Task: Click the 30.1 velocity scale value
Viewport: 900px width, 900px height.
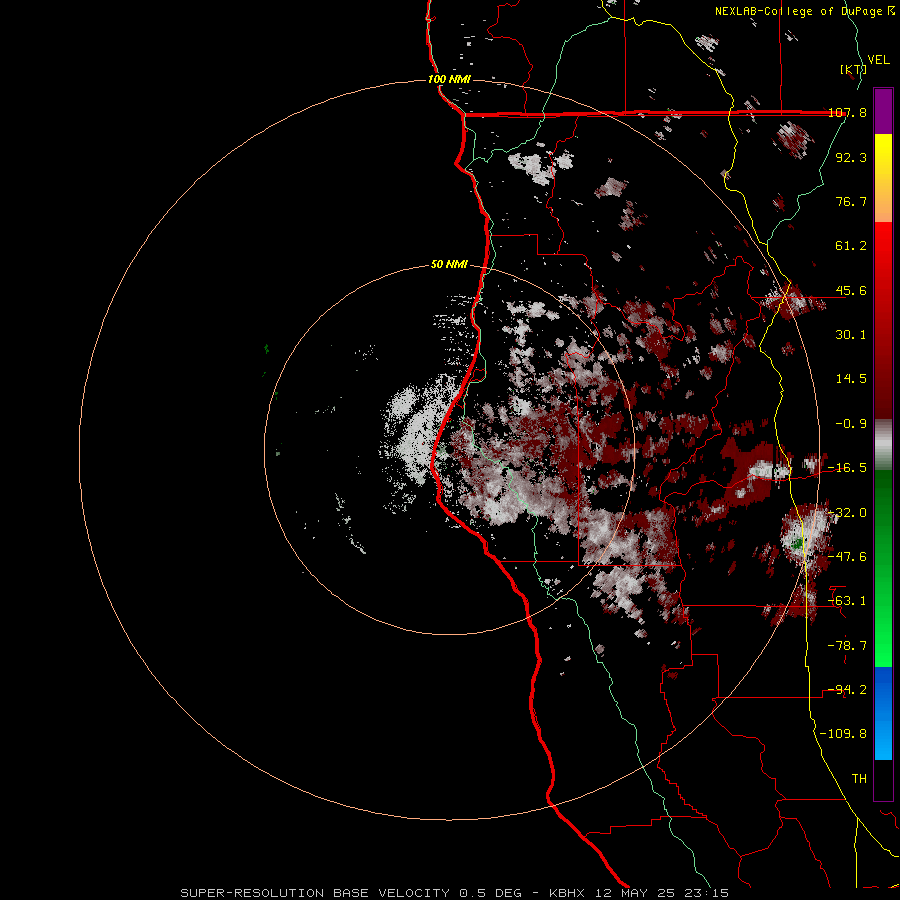Action: coord(851,335)
